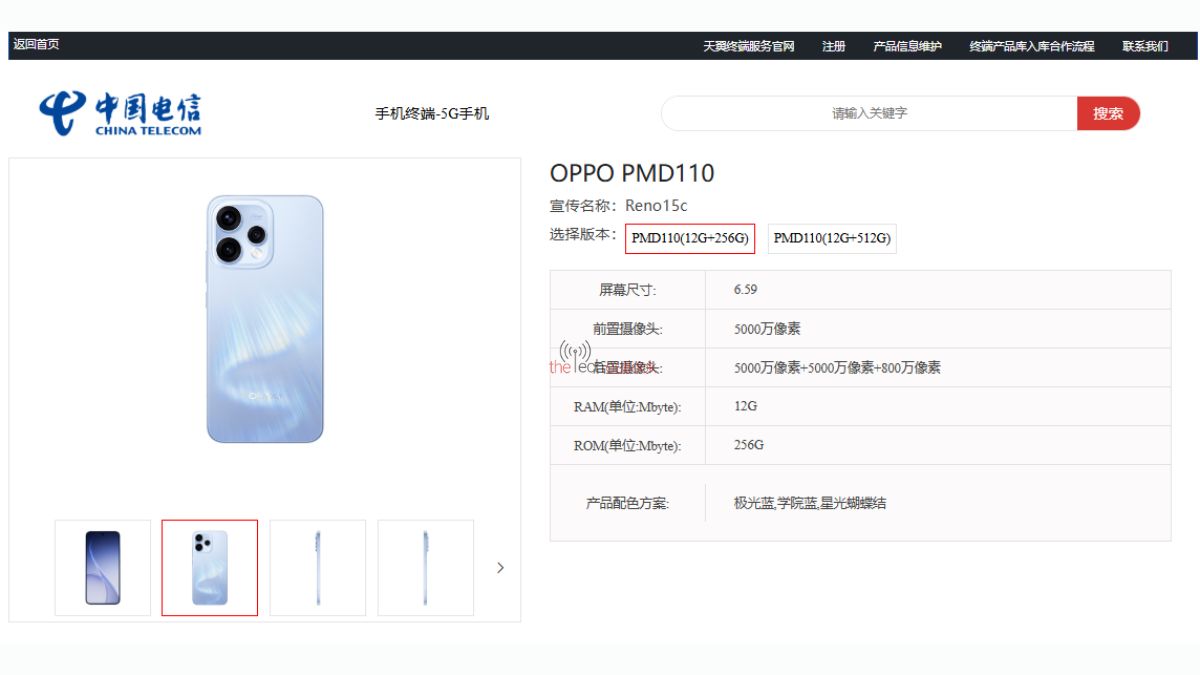The image size is (1200, 675).
Task: Select the PMD110(12G+256G) version option
Action: coord(690,239)
